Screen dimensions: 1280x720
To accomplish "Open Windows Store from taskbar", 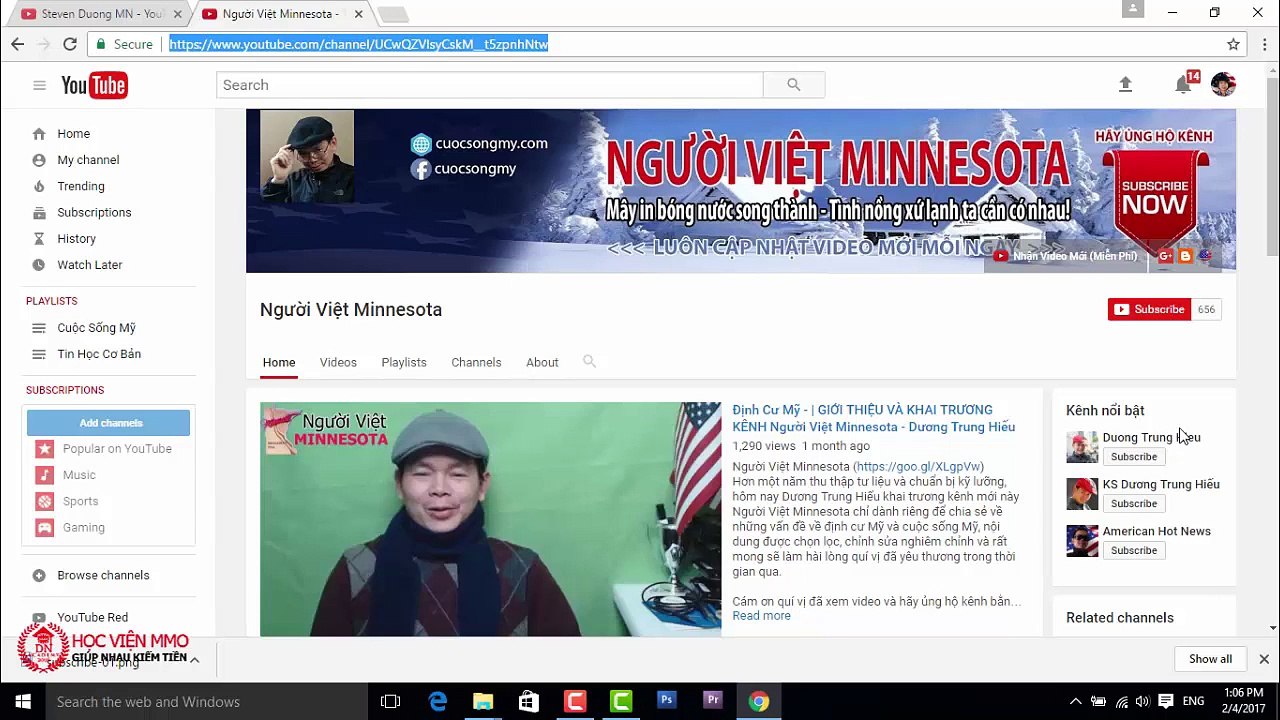I will click(x=529, y=701).
